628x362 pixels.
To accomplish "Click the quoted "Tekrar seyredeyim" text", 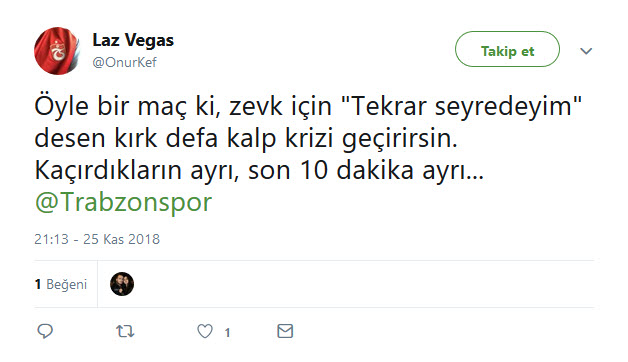I will (461, 106).
